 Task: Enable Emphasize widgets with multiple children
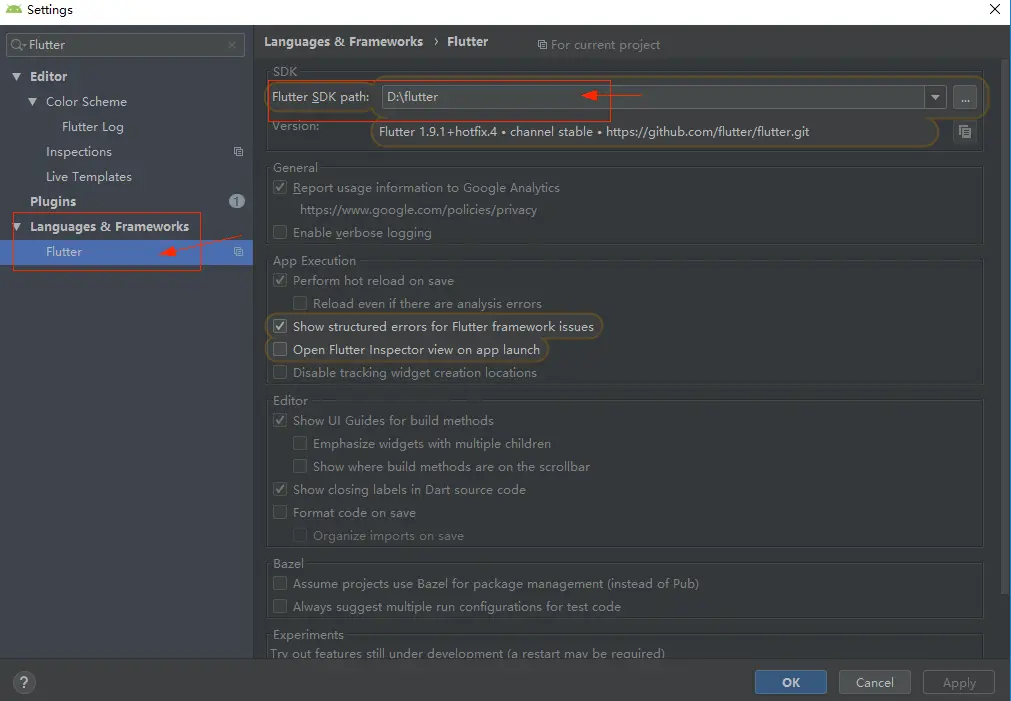click(x=300, y=443)
